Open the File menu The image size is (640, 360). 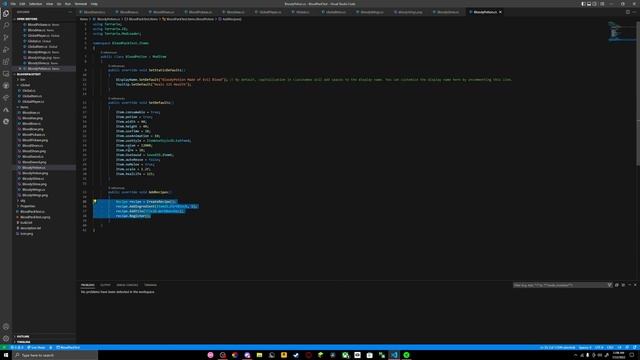[x=13, y=4]
